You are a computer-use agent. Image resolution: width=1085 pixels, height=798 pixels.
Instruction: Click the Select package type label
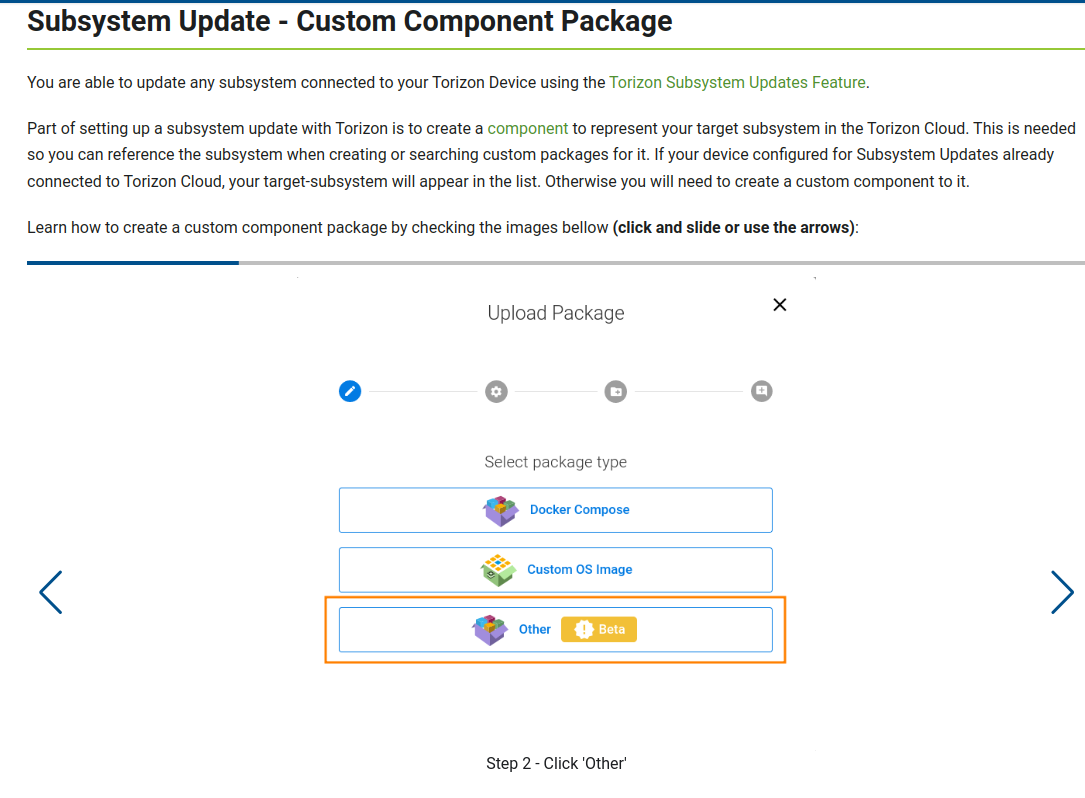coord(556,462)
